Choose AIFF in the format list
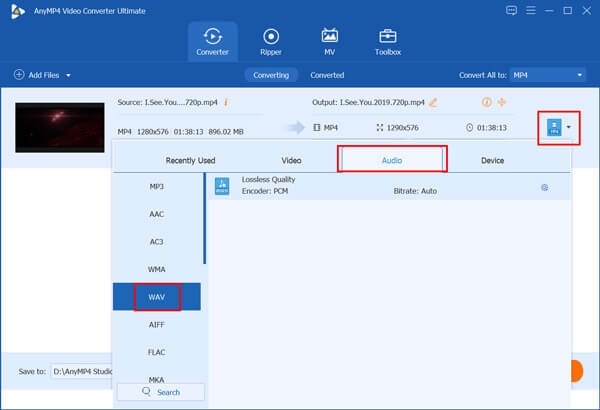 [x=157, y=325]
